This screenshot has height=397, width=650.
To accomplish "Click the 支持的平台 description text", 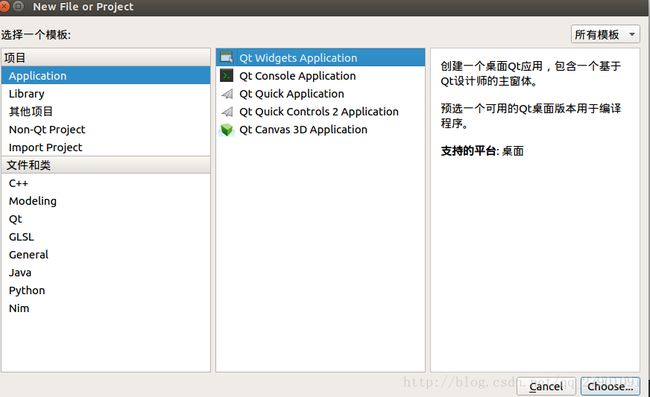I will (482, 151).
